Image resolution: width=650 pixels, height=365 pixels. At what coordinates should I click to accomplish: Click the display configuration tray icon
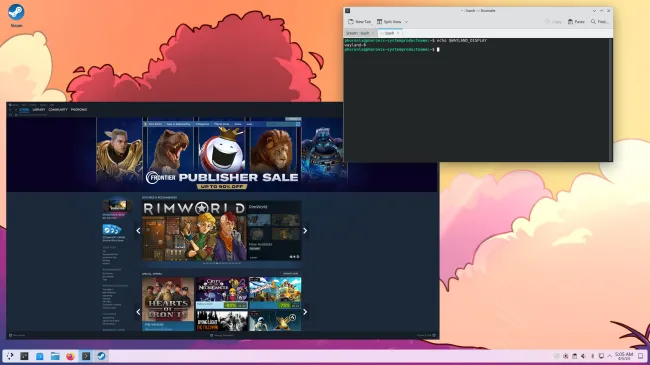[x=601, y=356]
